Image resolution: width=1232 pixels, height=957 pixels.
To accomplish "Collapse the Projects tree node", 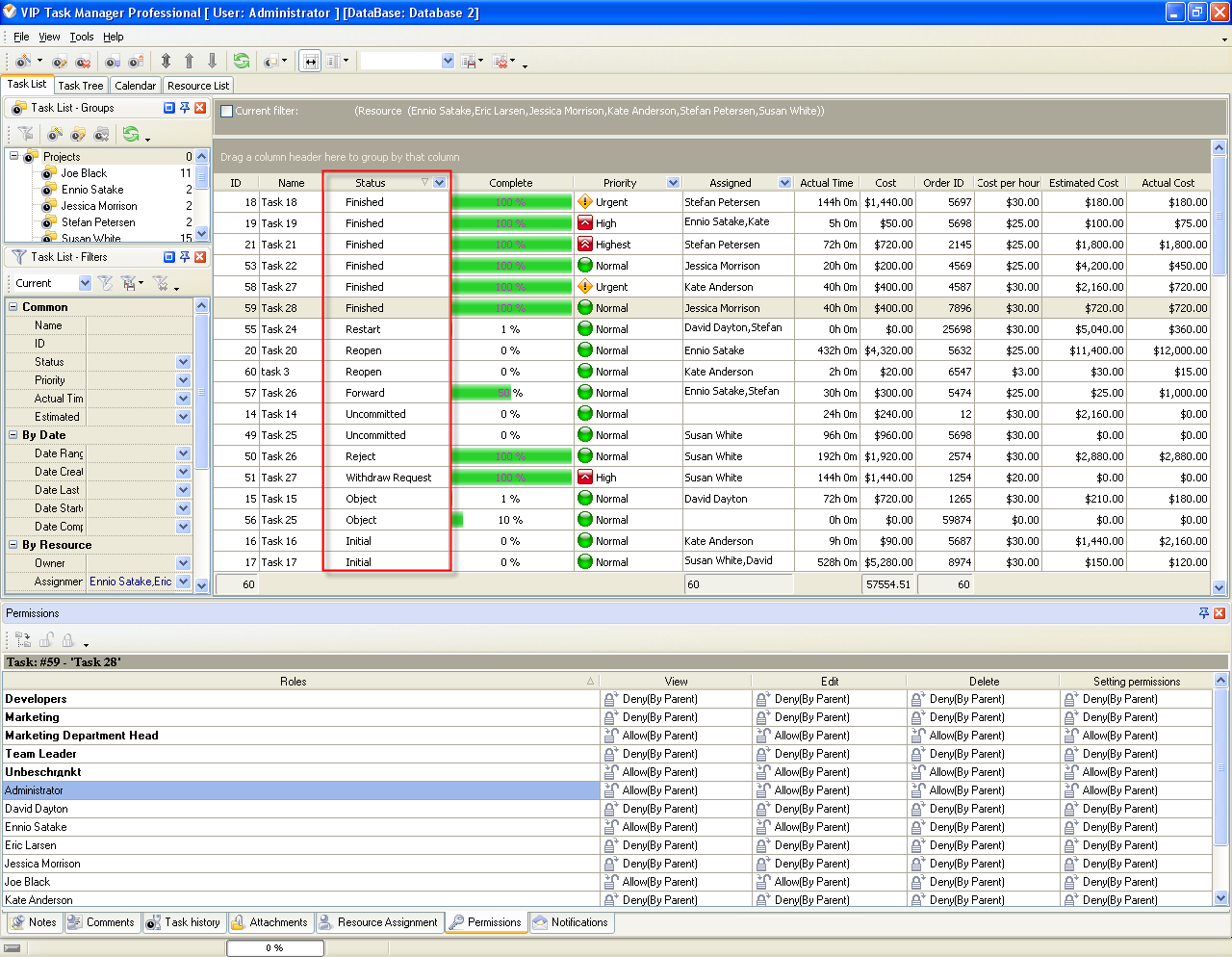I will tap(13, 156).
